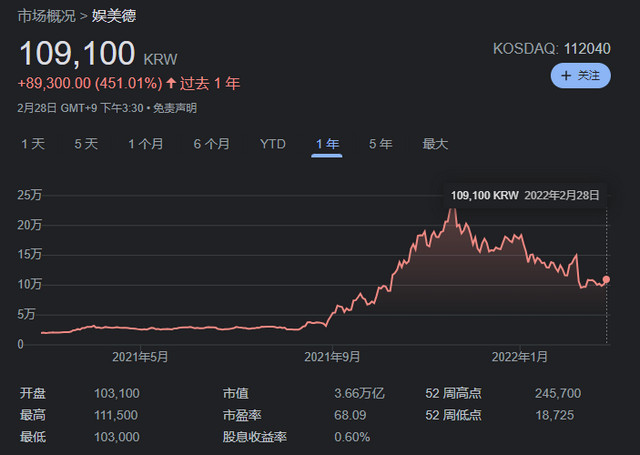Click the end-point dot on the price line

(607, 280)
